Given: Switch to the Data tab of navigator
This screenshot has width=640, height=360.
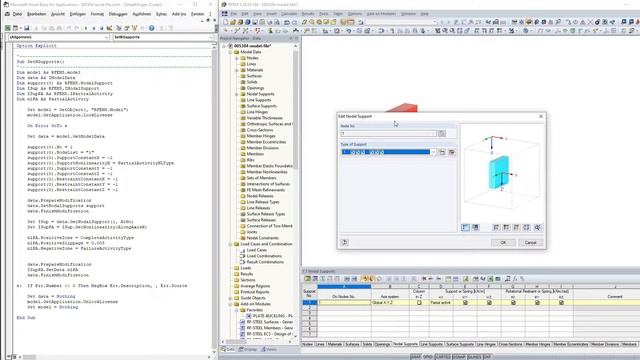Looking at the screenshot, I should coord(228,349).
